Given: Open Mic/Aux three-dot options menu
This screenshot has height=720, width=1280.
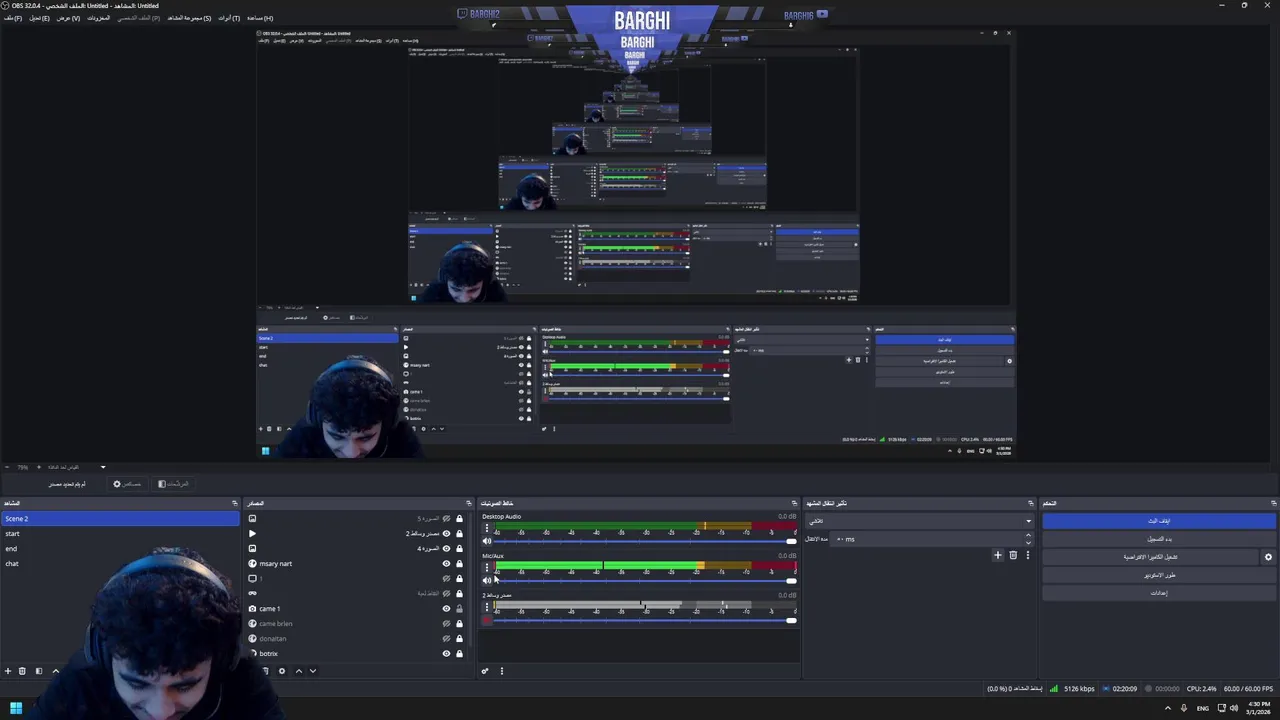Looking at the screenshot, I should point(487,567).
